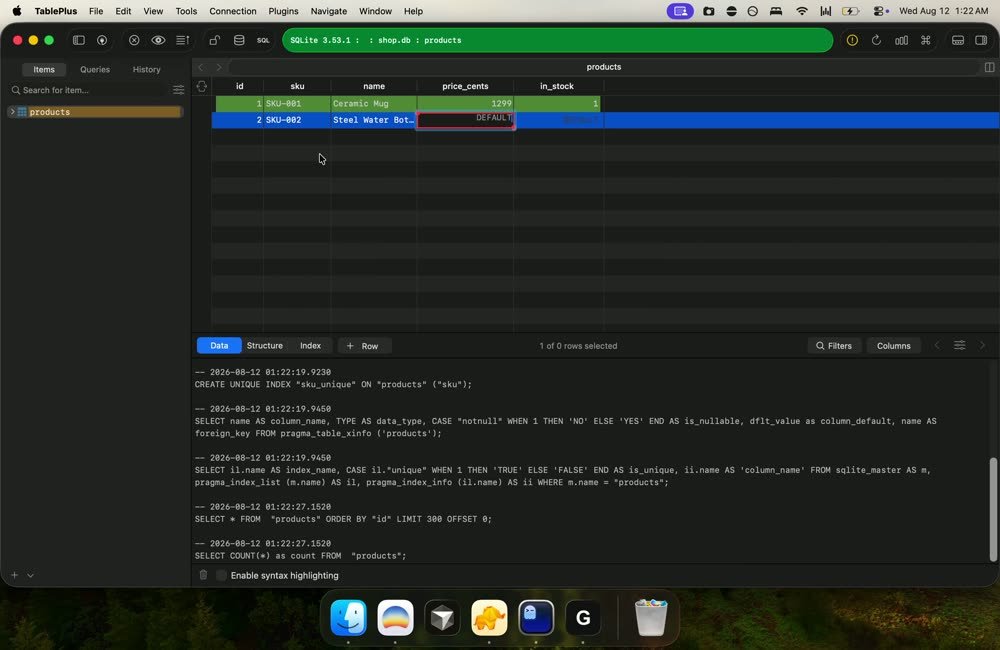The image size is (1000, 650).
Task: Click the next page arrow
Action: point(982,345)
